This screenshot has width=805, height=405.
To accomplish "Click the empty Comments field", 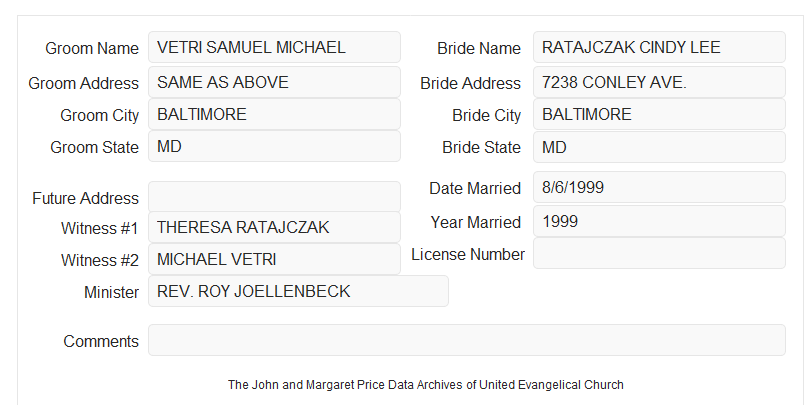I will point(467,340).
